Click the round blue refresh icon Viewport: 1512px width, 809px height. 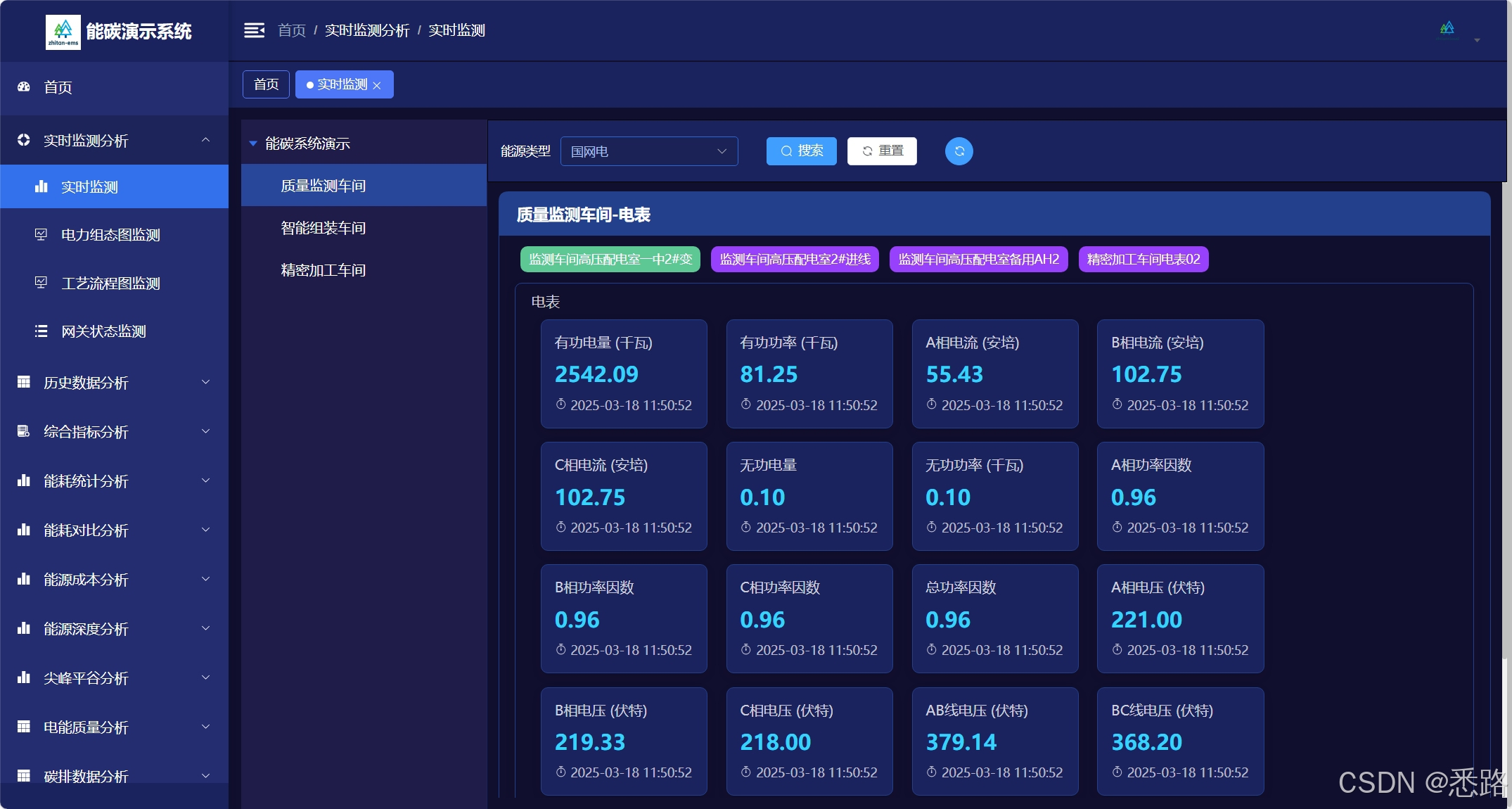click(x=959, y=151)
